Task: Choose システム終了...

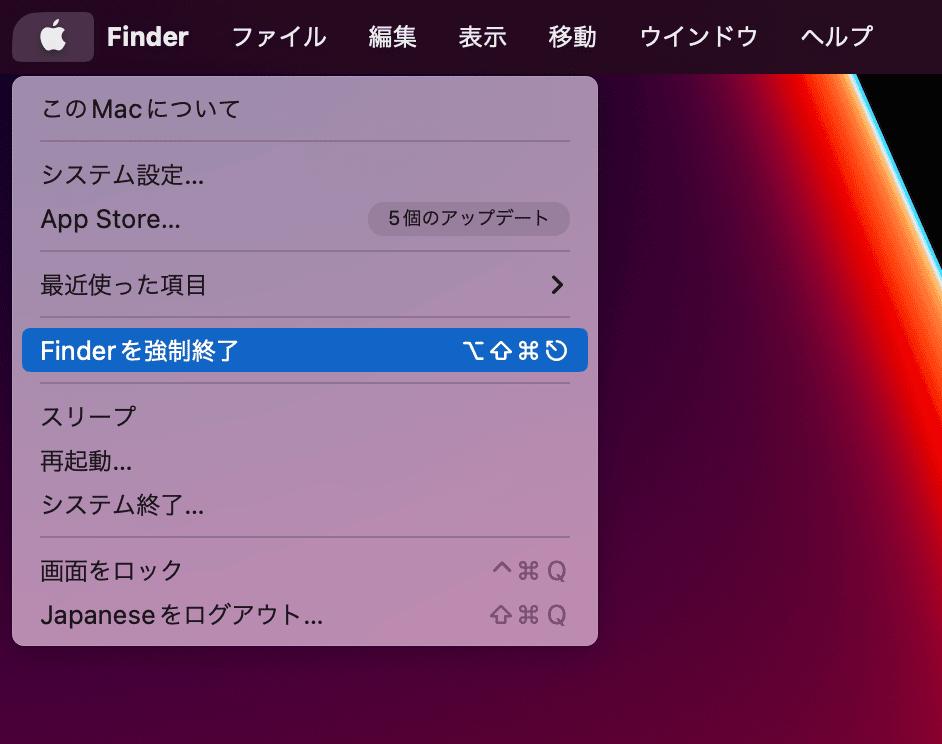Action: coord(305,504)
